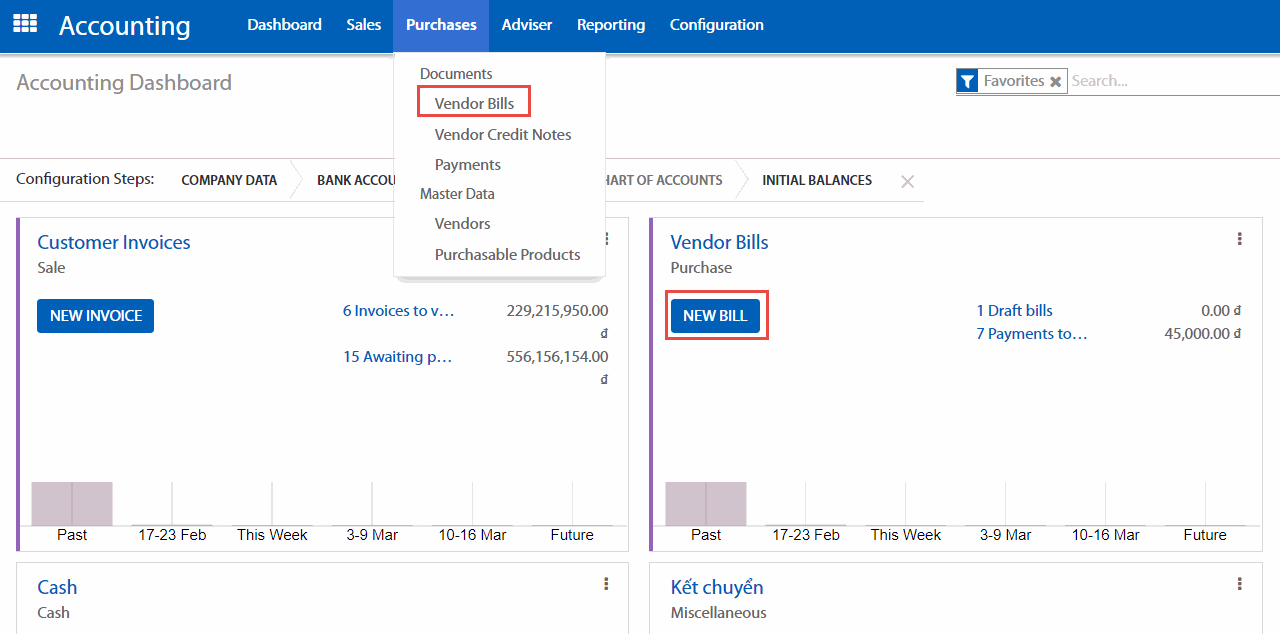Expand the Adviser menu
Viewport: 1280px width, 634px height.
pos(527,25)
